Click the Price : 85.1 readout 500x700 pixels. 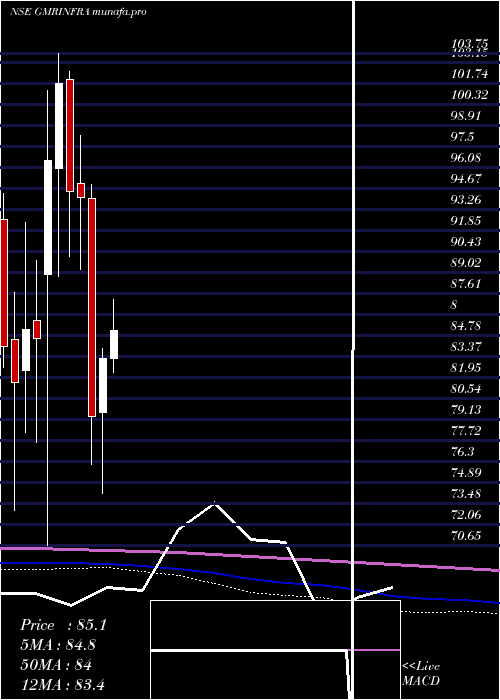[63, 625]
